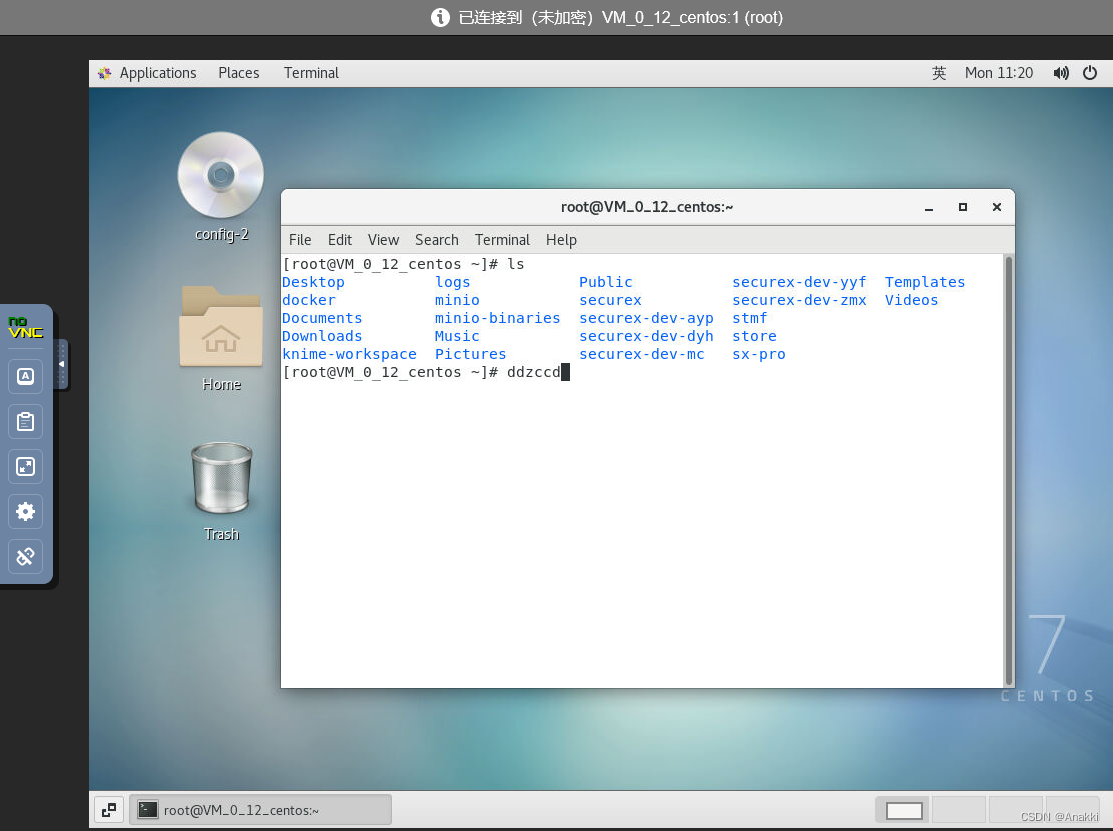1113x831 pixels.
Task: Open the noVNC clipboard panel
Action: (x=25, y=421)
